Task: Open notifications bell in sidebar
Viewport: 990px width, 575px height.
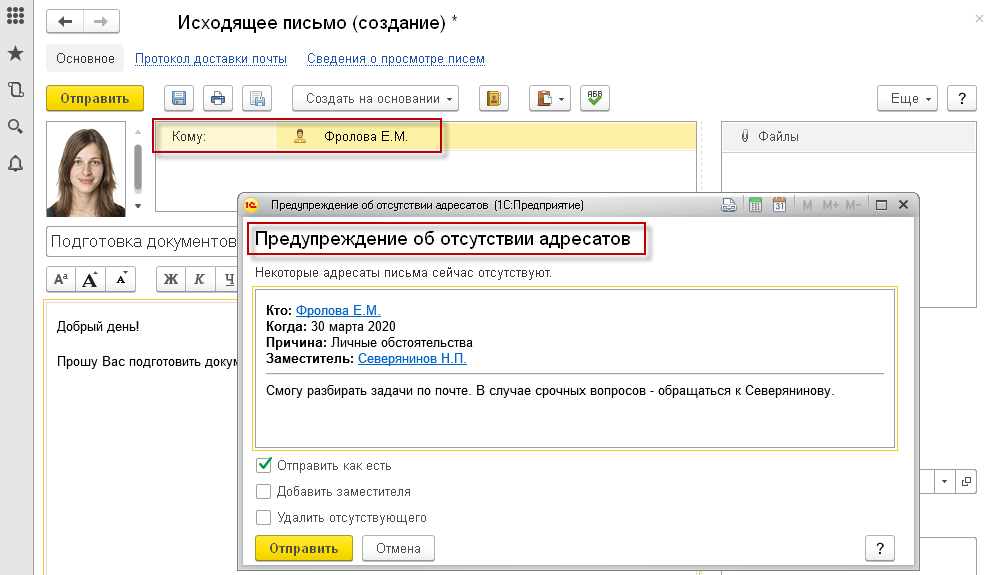Action: coord(15,164)
